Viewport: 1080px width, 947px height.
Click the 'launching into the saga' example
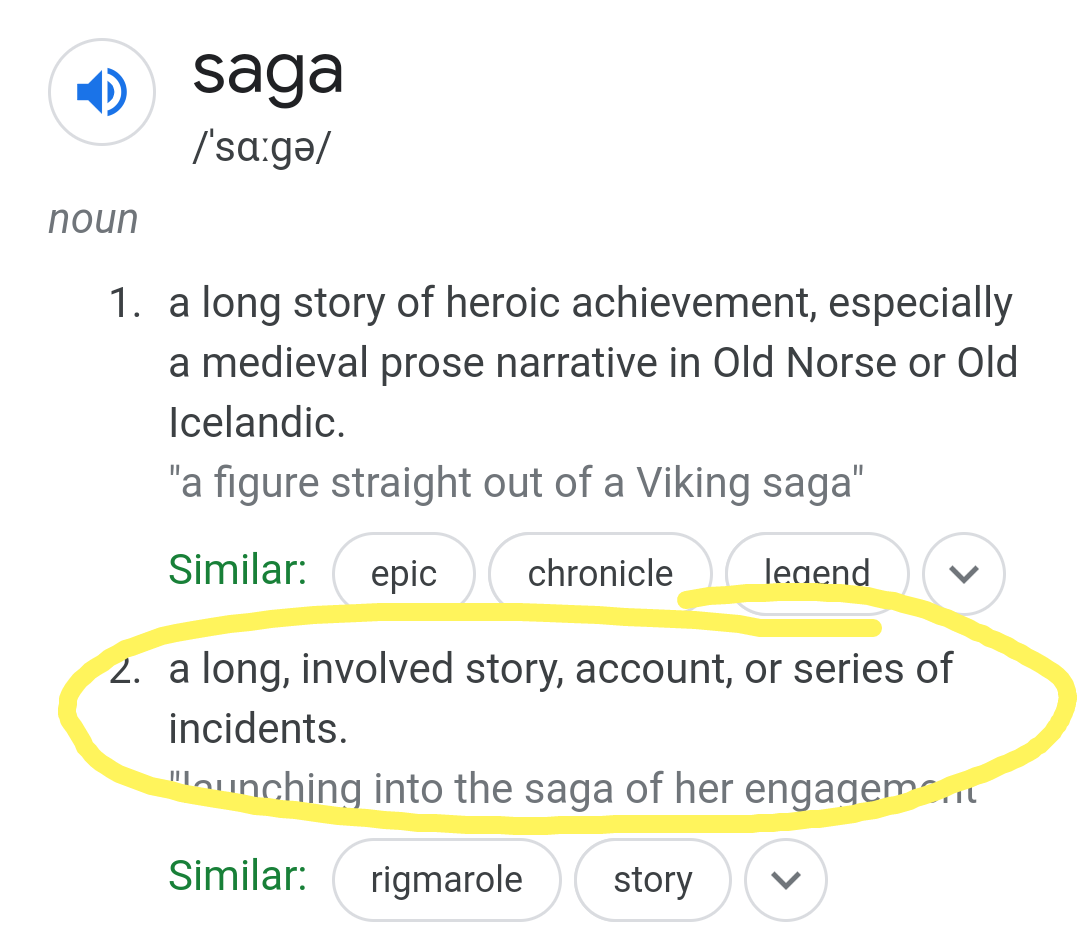(x=573, y=789)
